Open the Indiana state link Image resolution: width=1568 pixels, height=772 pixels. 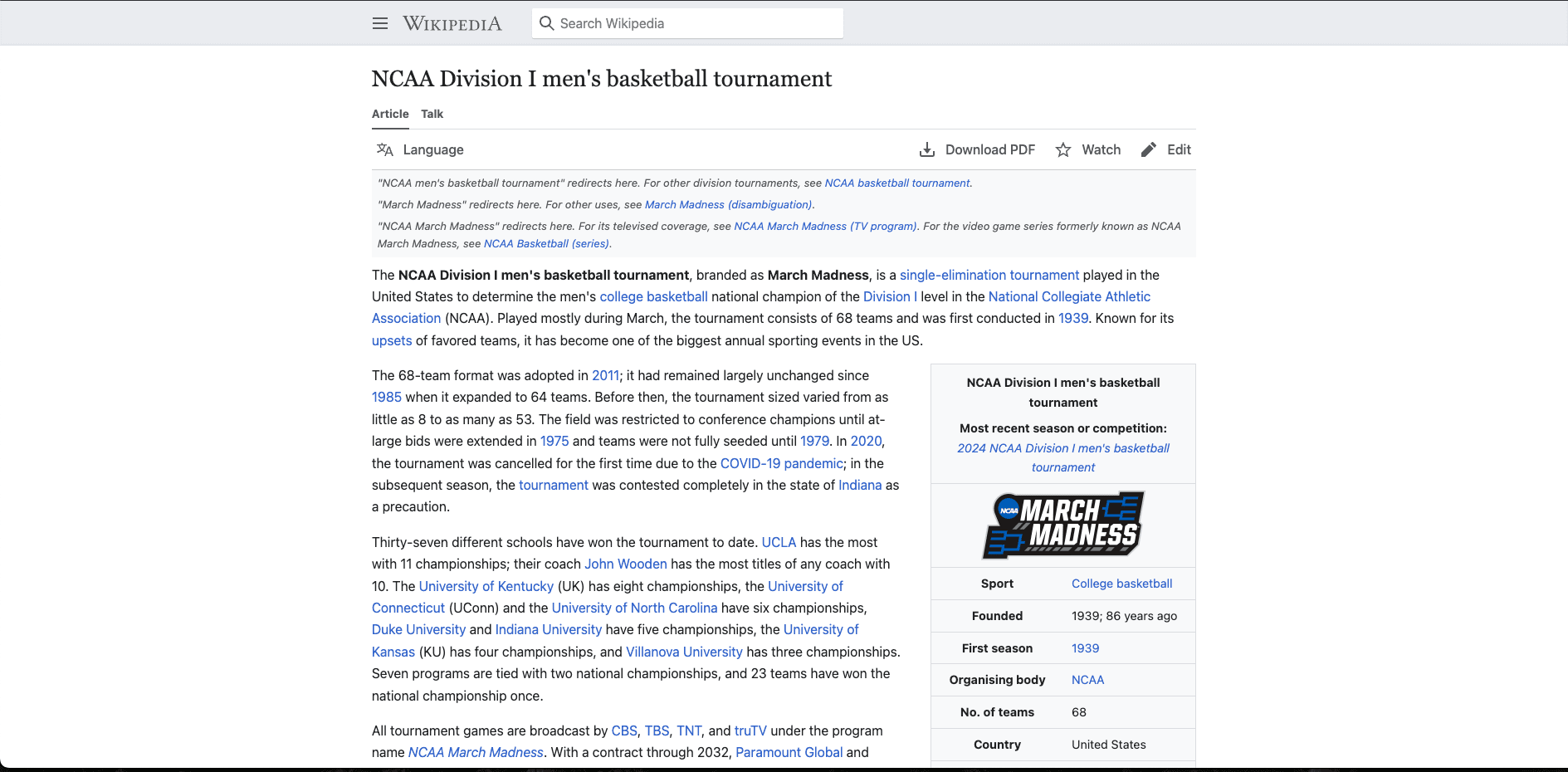[860, 485]
